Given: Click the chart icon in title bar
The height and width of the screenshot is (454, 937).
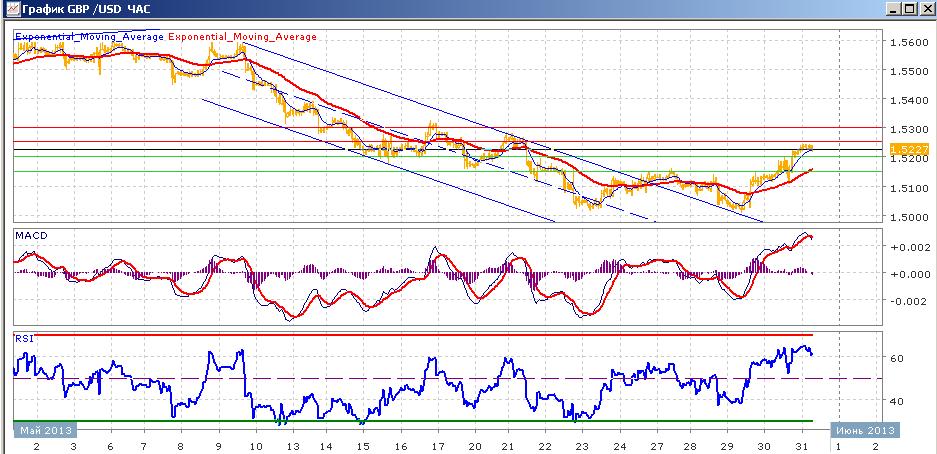Looking at the screenshot, I should [x=10, y=8].
